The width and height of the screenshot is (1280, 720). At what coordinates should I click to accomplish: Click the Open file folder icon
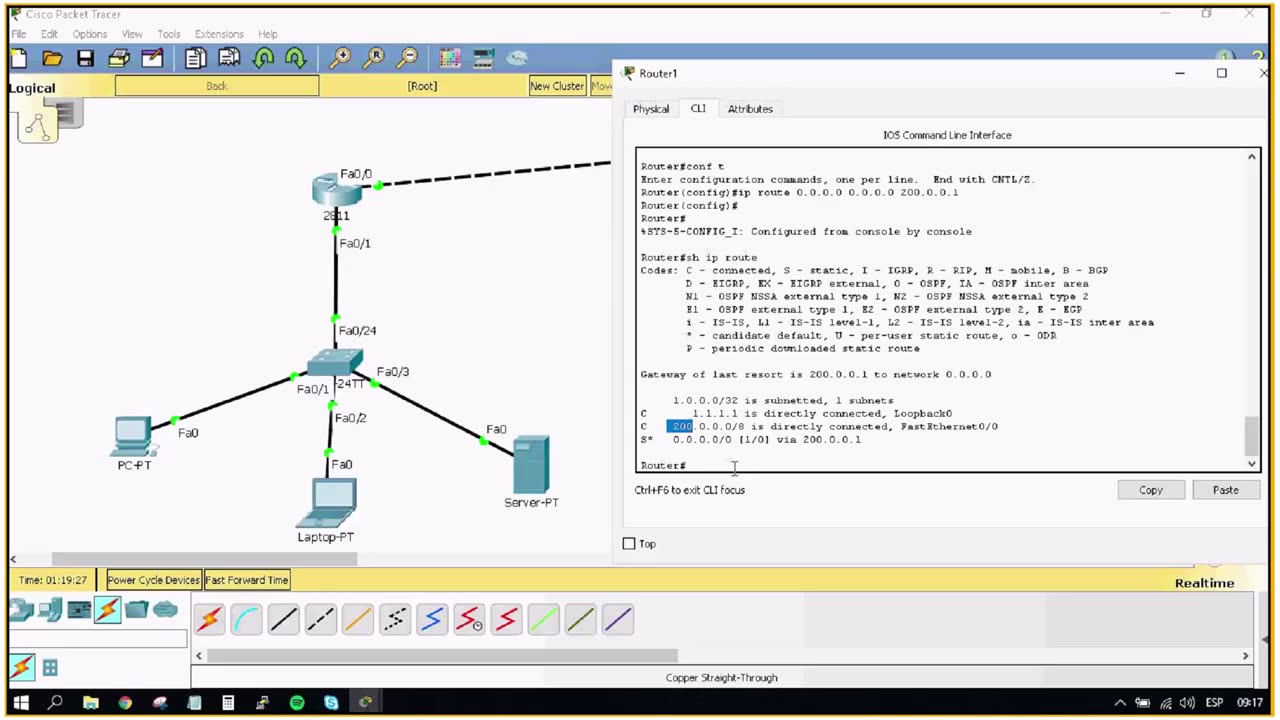tap(52, 59)
